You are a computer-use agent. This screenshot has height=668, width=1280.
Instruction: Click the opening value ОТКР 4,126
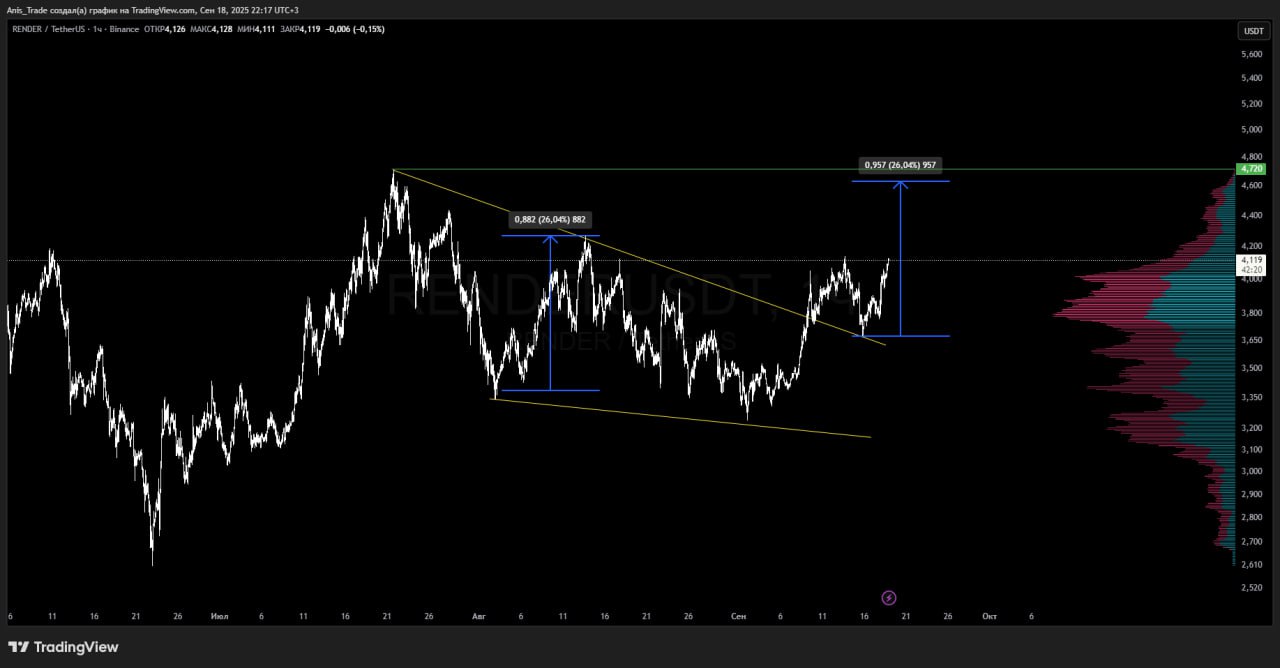click(164, 29)
